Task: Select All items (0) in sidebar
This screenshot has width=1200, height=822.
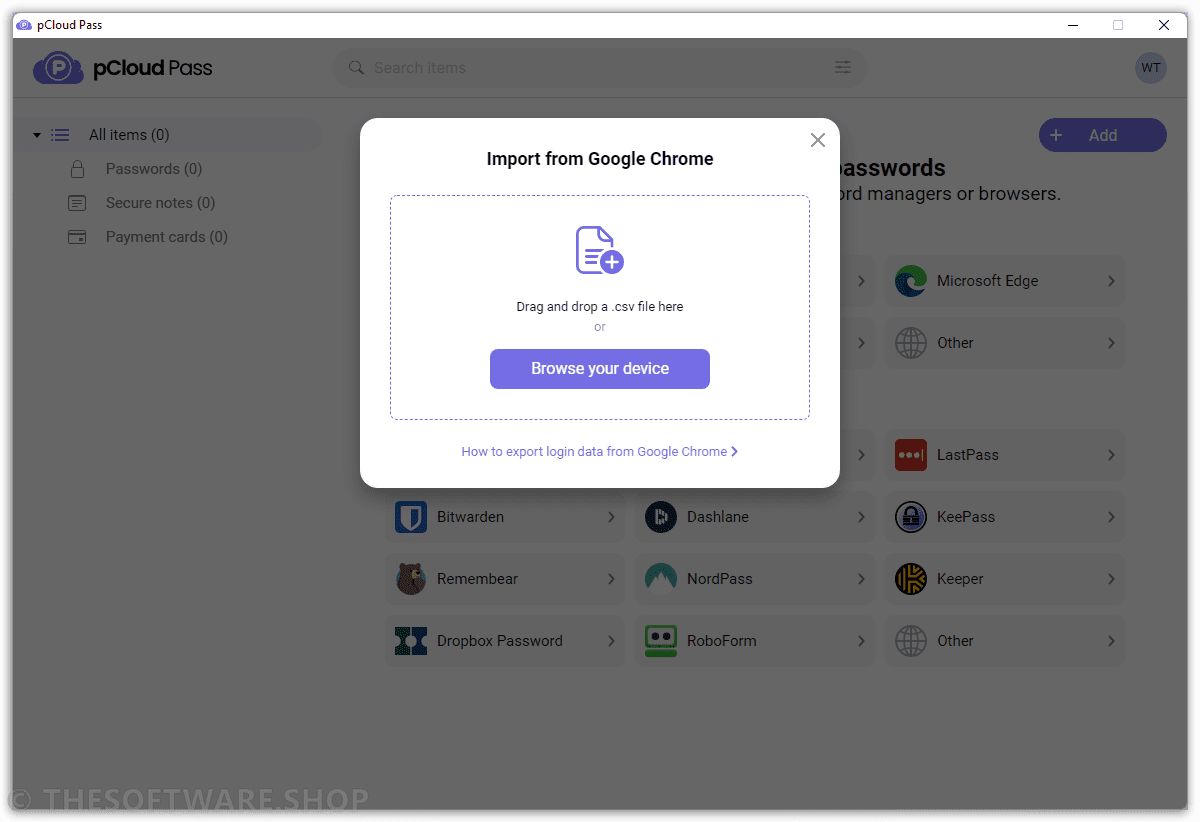Action: point(167,135)
